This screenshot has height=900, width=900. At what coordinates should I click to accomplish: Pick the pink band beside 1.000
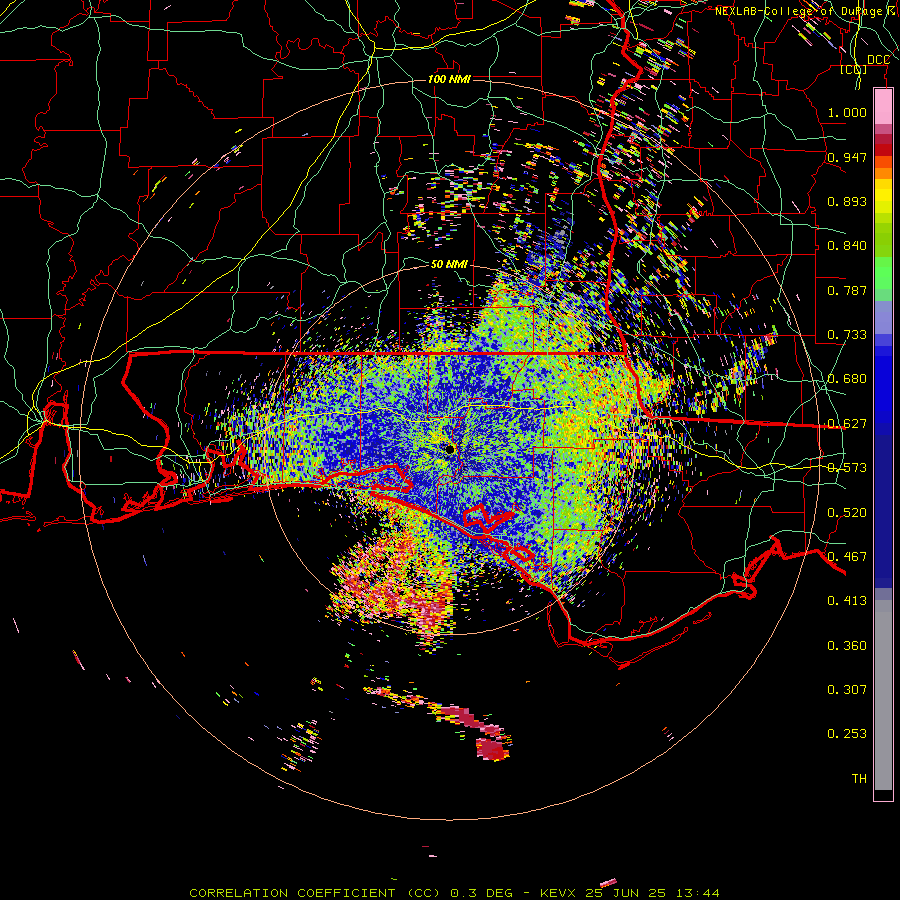click(883, 106)
